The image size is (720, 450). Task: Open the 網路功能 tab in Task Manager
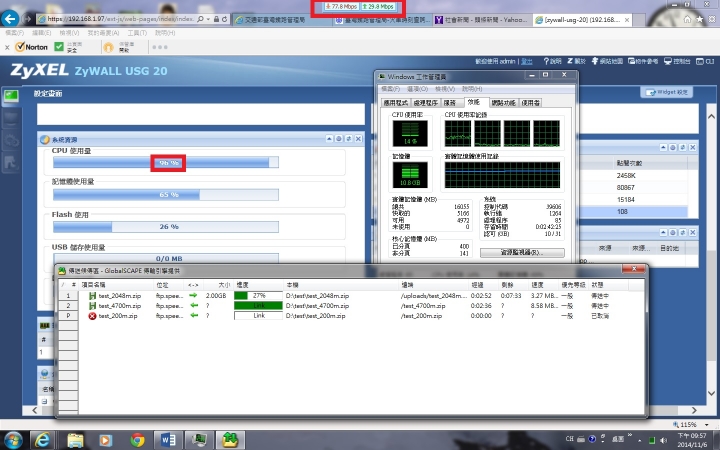[503, 103]
